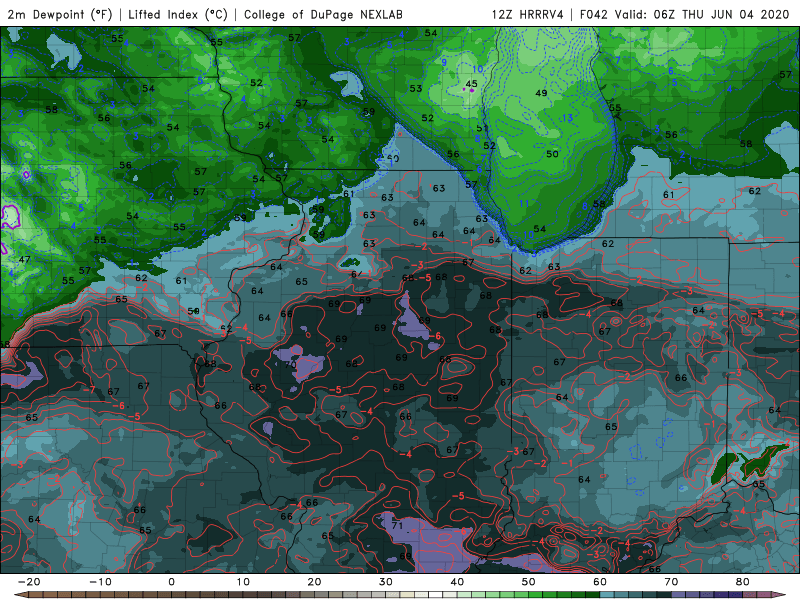
Task: Click the red -7 lifted index contour label
Action: click(90, 390)
